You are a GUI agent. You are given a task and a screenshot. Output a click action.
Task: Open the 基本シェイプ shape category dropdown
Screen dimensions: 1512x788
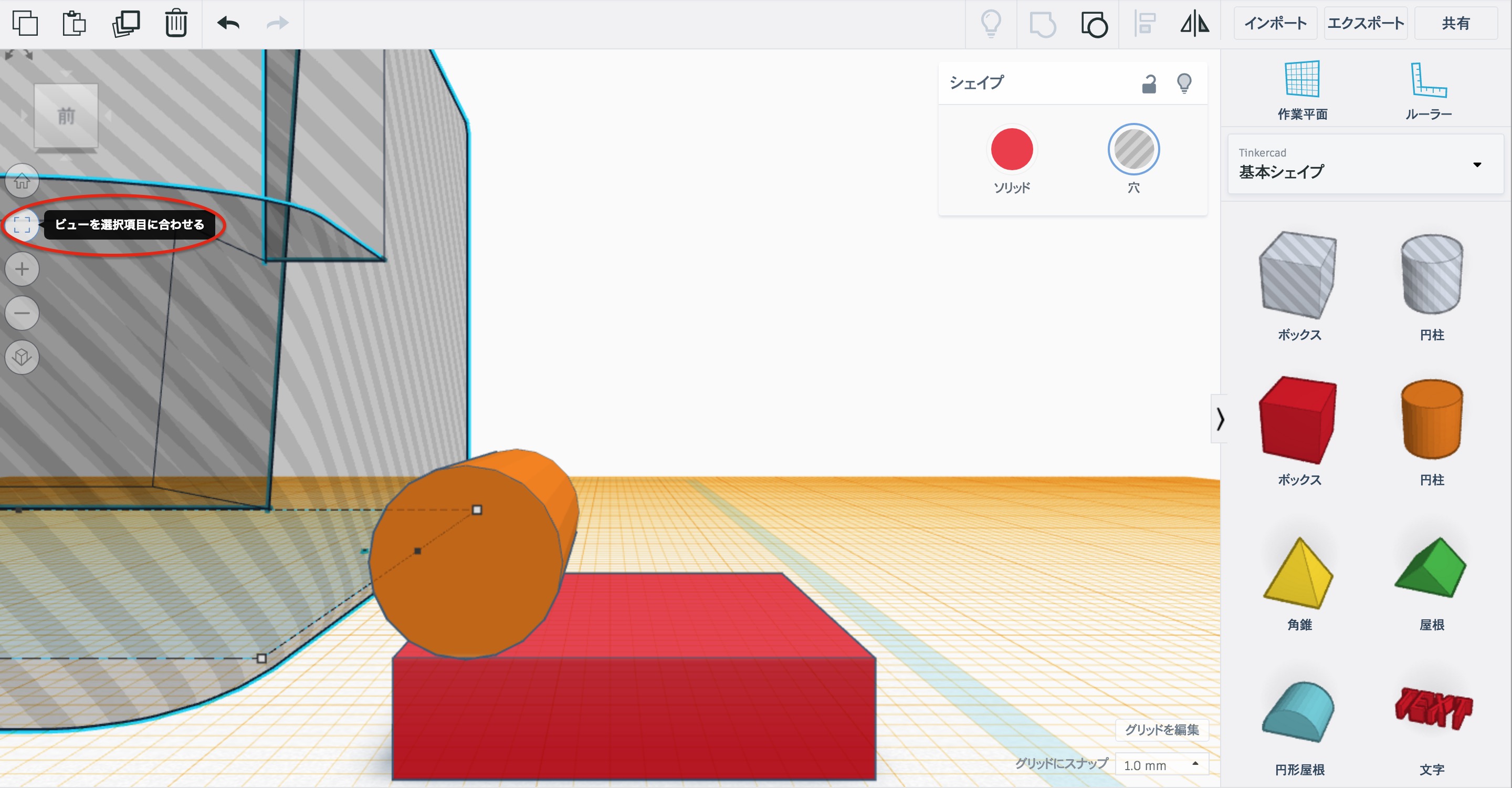[x=1365, y=164]
